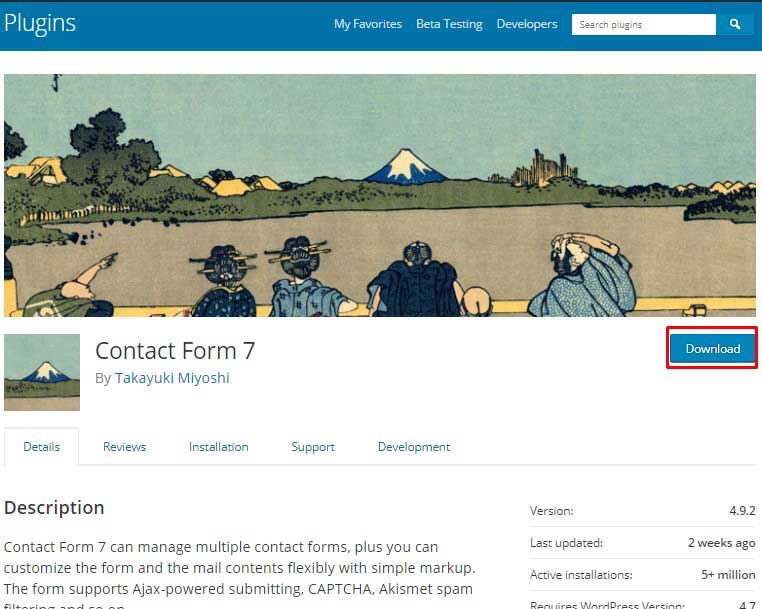The image size is (762, 609).
Task: Click the Last updated info row
Action: (x=642, y=542)
